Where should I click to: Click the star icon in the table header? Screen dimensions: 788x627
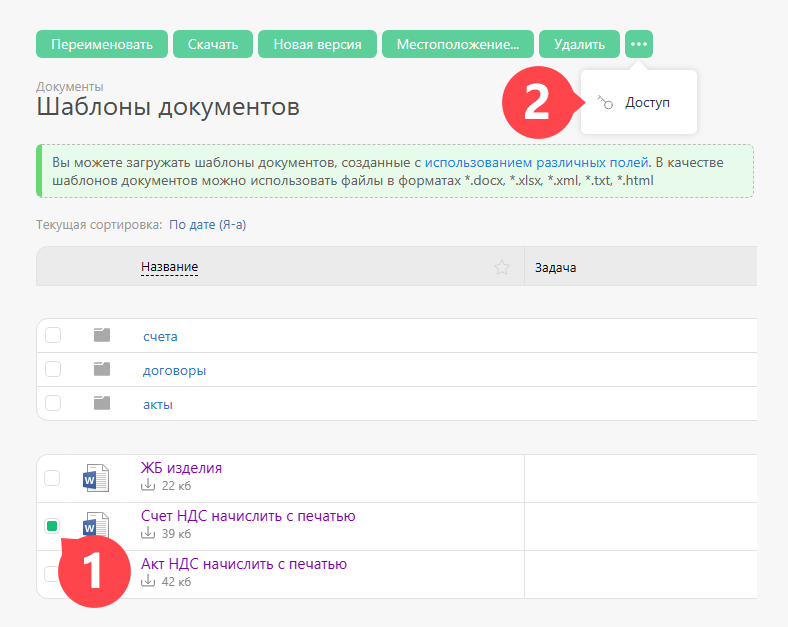click(502, 267)
